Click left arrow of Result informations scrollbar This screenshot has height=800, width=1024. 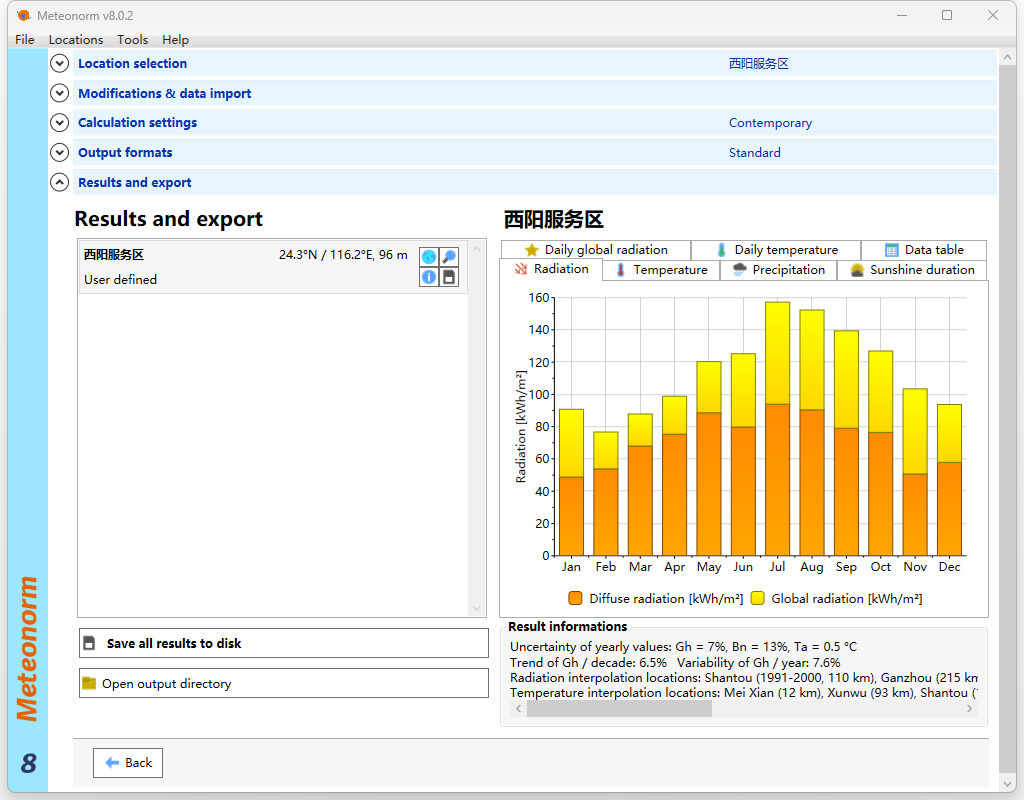pyautogui.click(x=519, y=709)
